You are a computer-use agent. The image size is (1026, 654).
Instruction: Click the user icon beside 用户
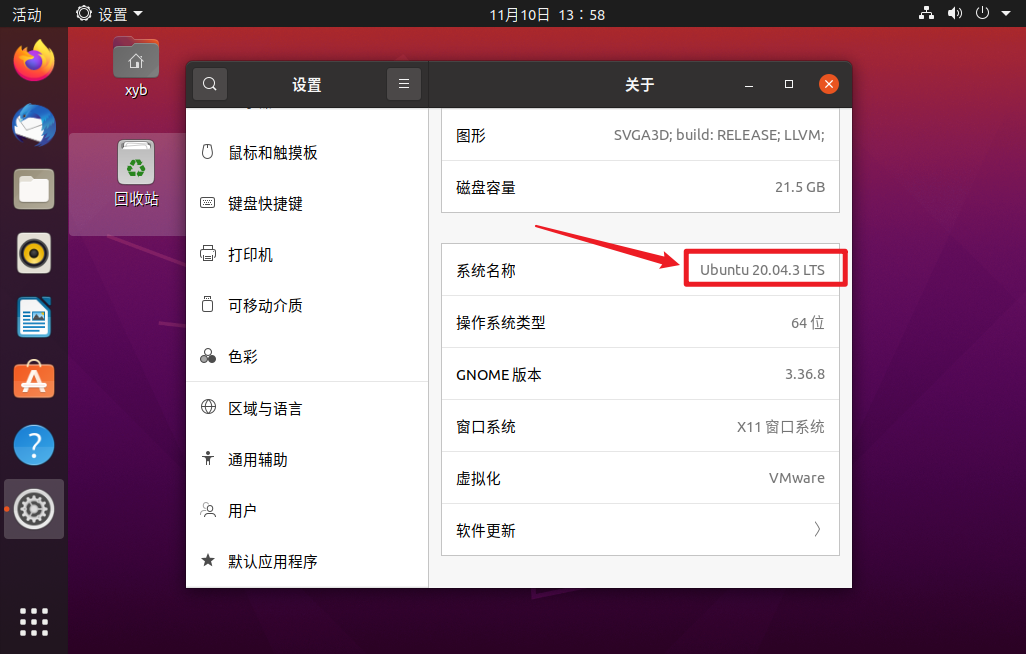coord(208,509)
